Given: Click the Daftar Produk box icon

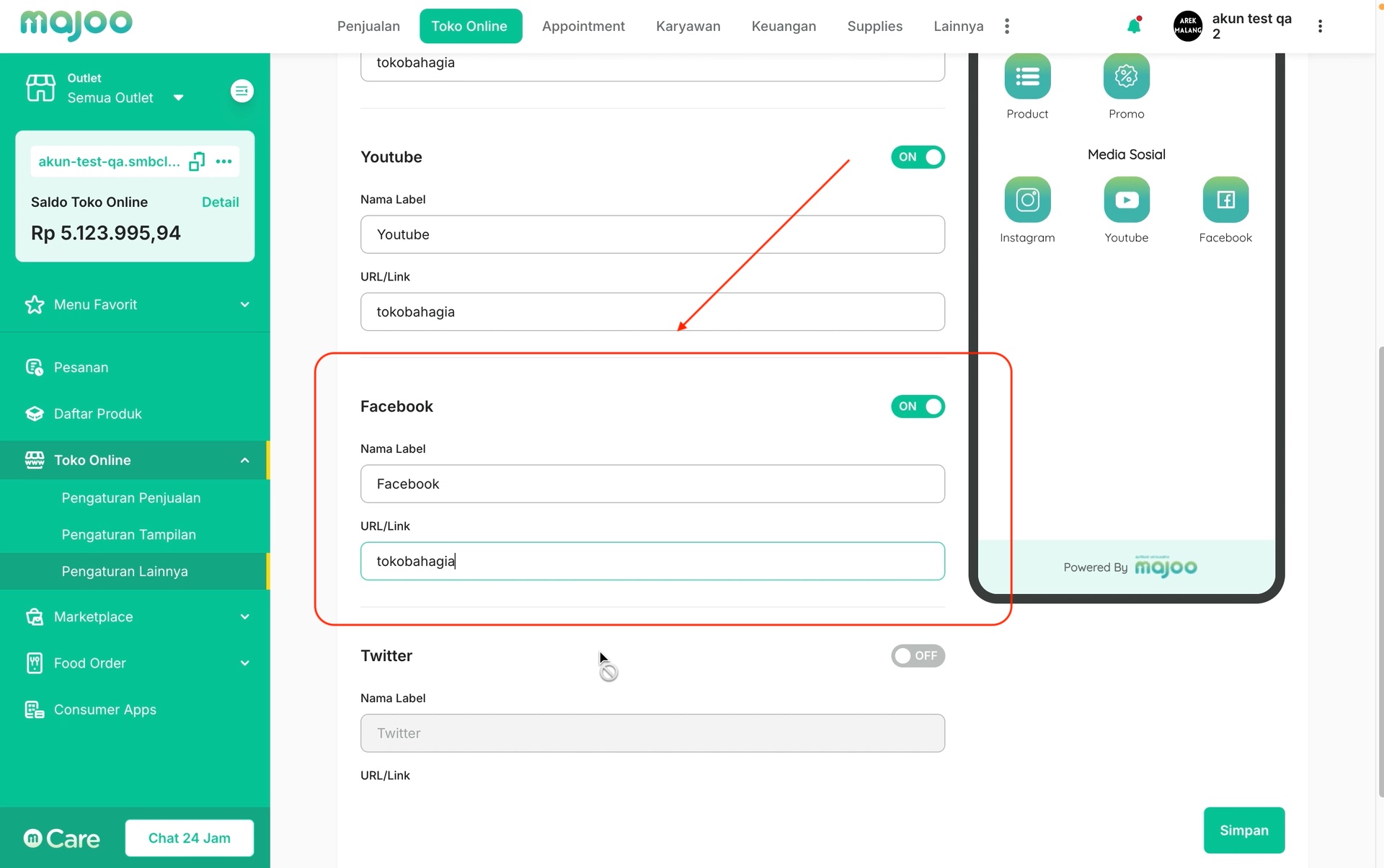Looking at the screenshot, I should pyautogui.click(x=34, y=414).
